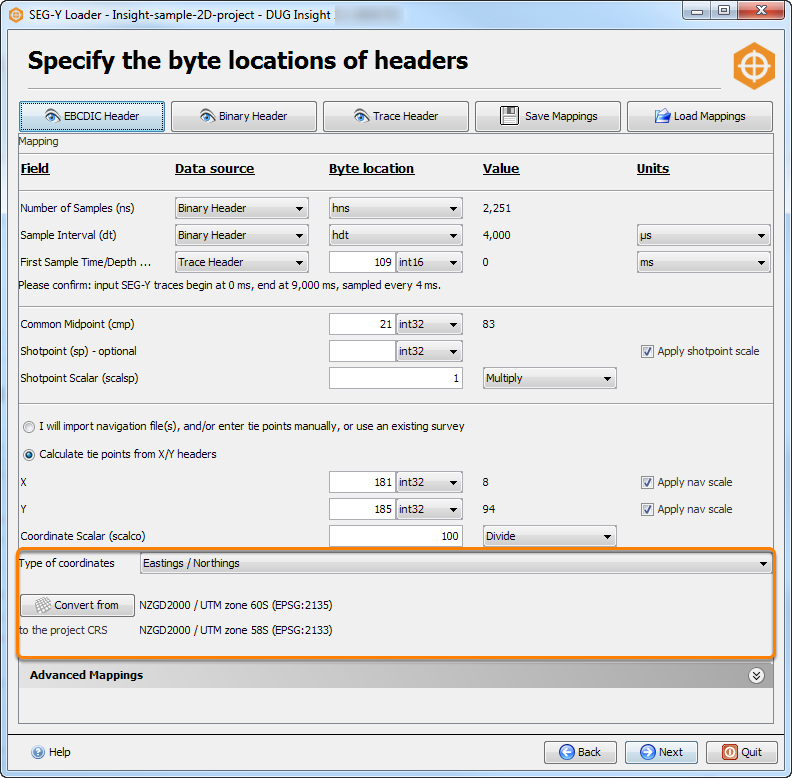The image size is (792, 778).
Task: Open int32 dropdown for Y
Action: click(x=429, y=509)
